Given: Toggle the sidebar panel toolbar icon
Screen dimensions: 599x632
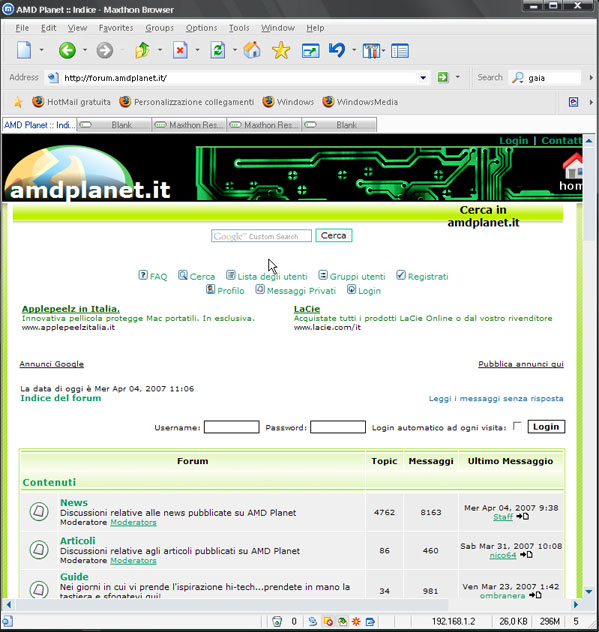Looking at the screenshot, I should (400, 51).
